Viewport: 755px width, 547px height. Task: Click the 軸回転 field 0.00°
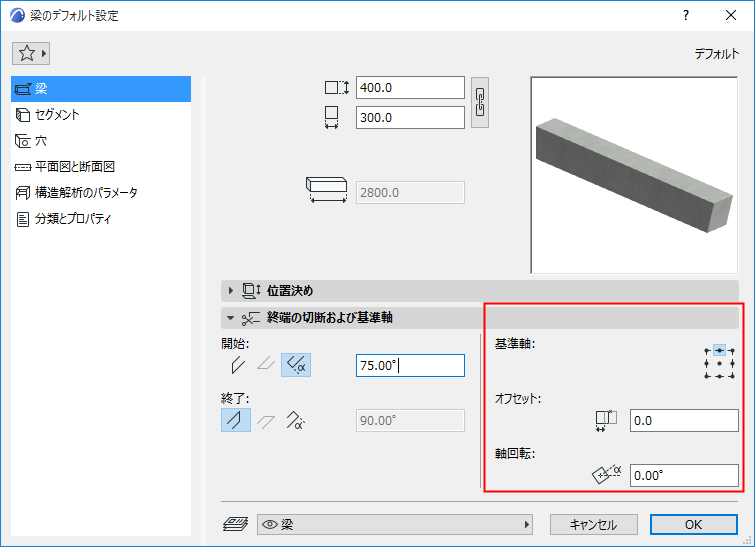point(684,475)
